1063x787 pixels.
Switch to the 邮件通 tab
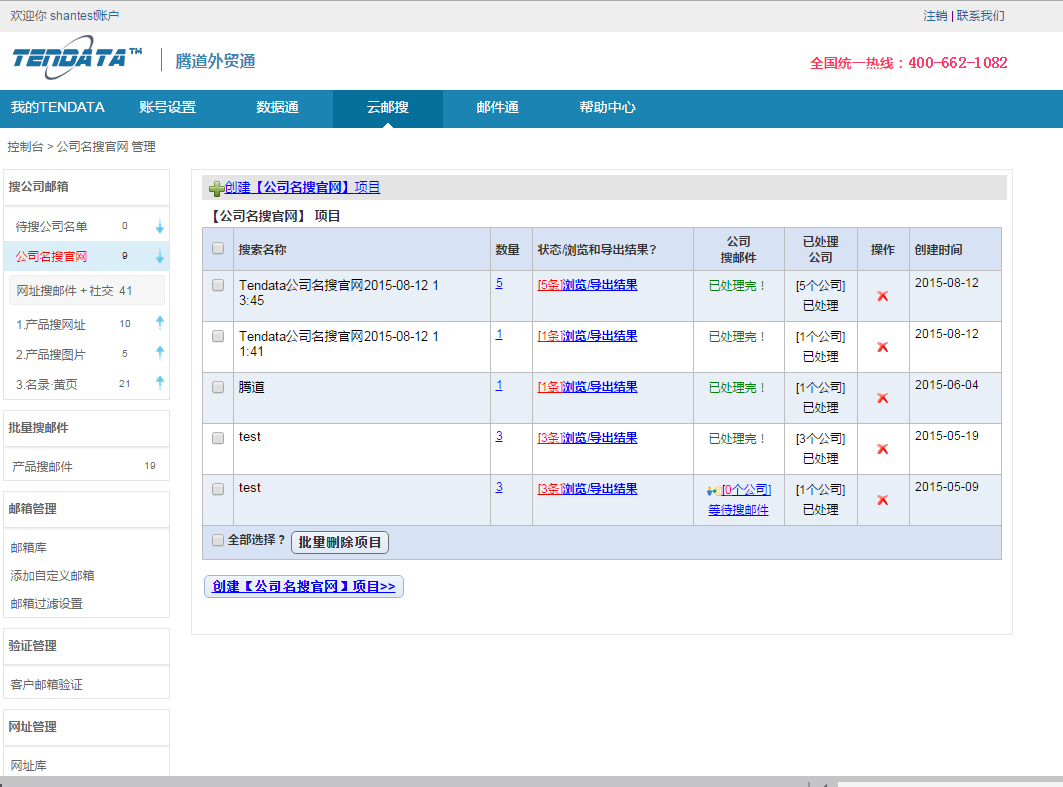click(x=497, y=108)
